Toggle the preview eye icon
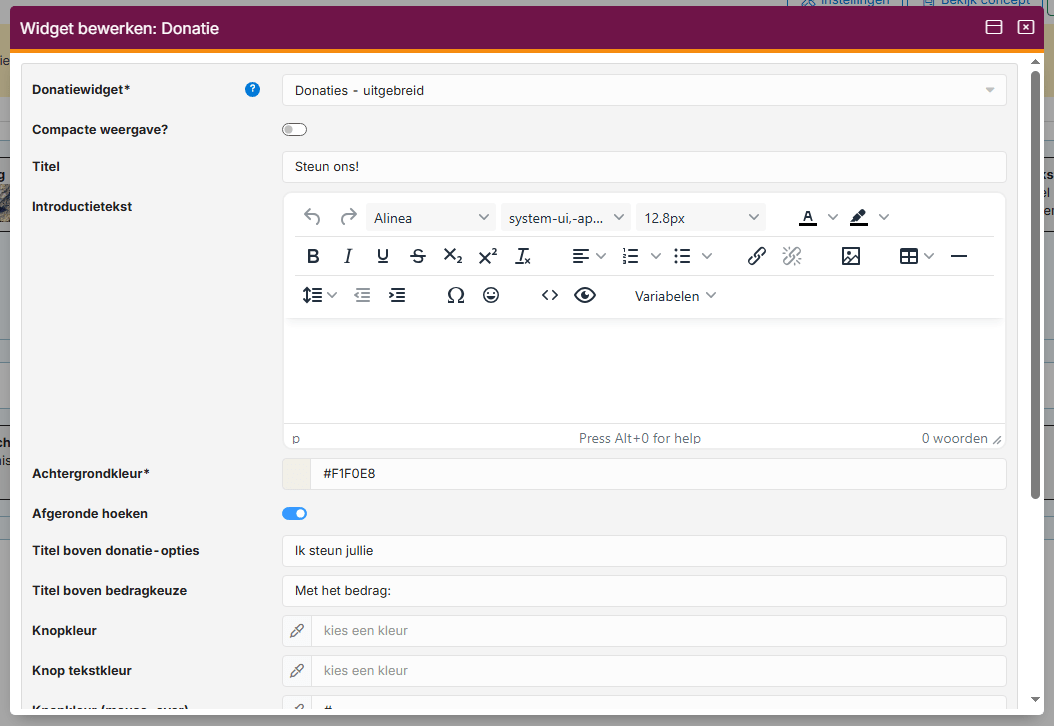 [585, 295]
